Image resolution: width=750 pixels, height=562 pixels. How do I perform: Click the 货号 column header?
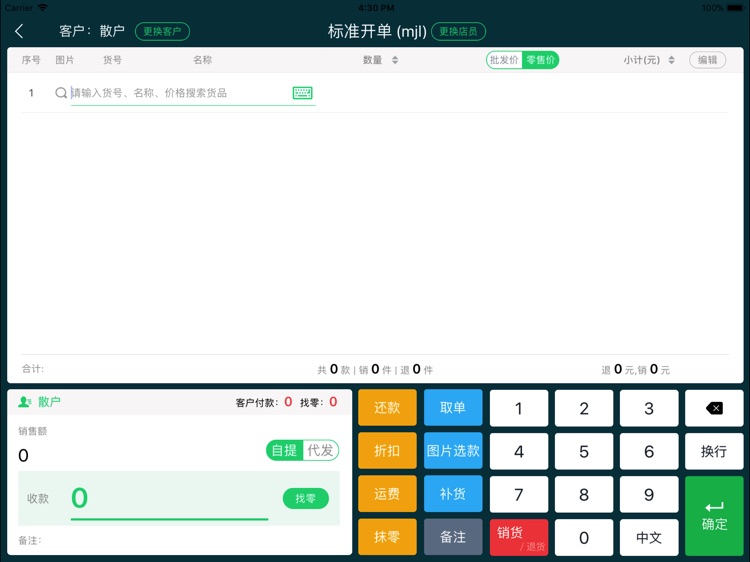(x=112, y=60)
